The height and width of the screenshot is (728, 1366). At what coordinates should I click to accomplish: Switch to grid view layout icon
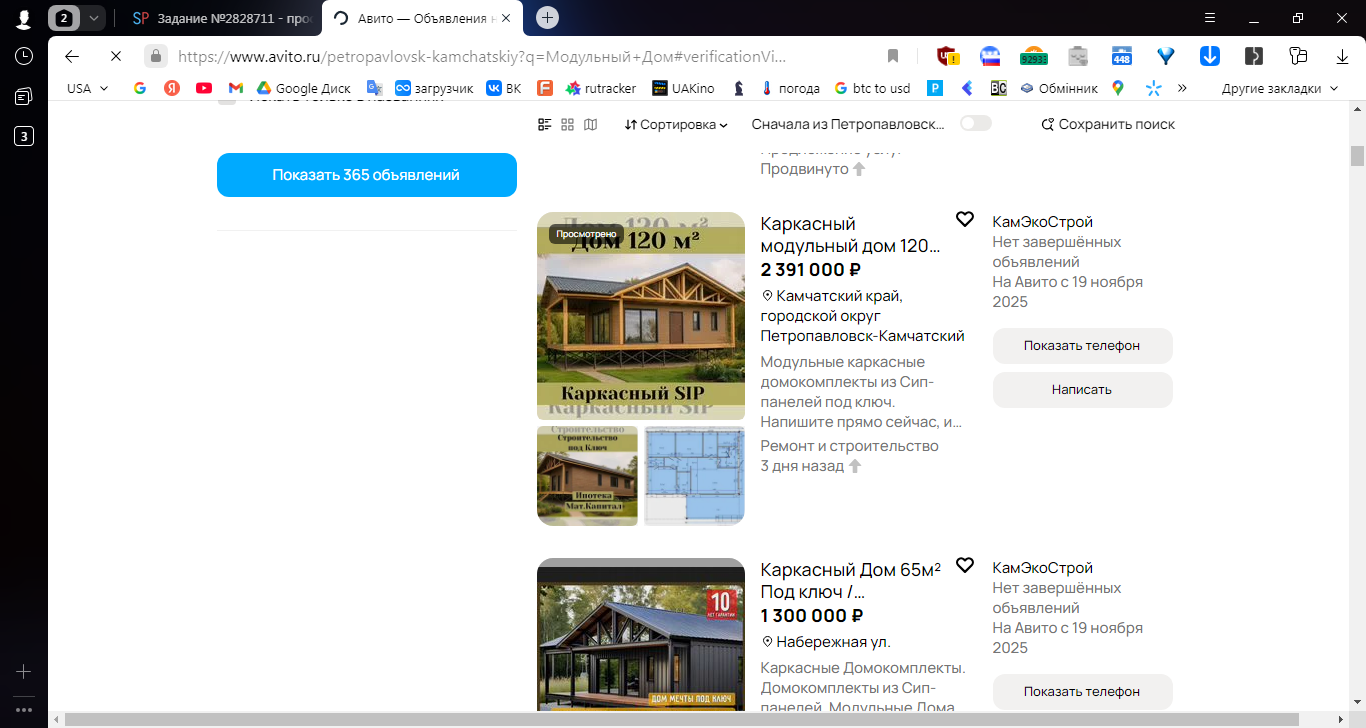[x=568, y=124]
